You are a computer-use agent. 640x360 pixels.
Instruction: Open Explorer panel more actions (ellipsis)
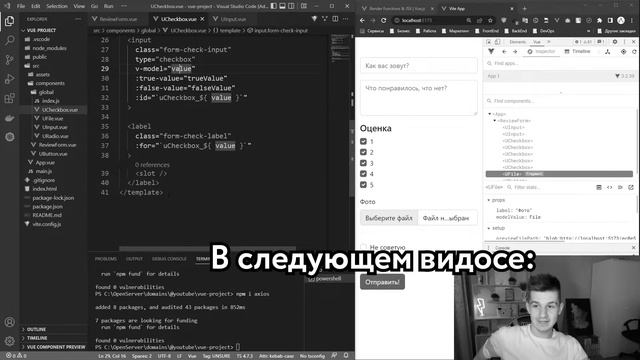click(x=78, y=19)
